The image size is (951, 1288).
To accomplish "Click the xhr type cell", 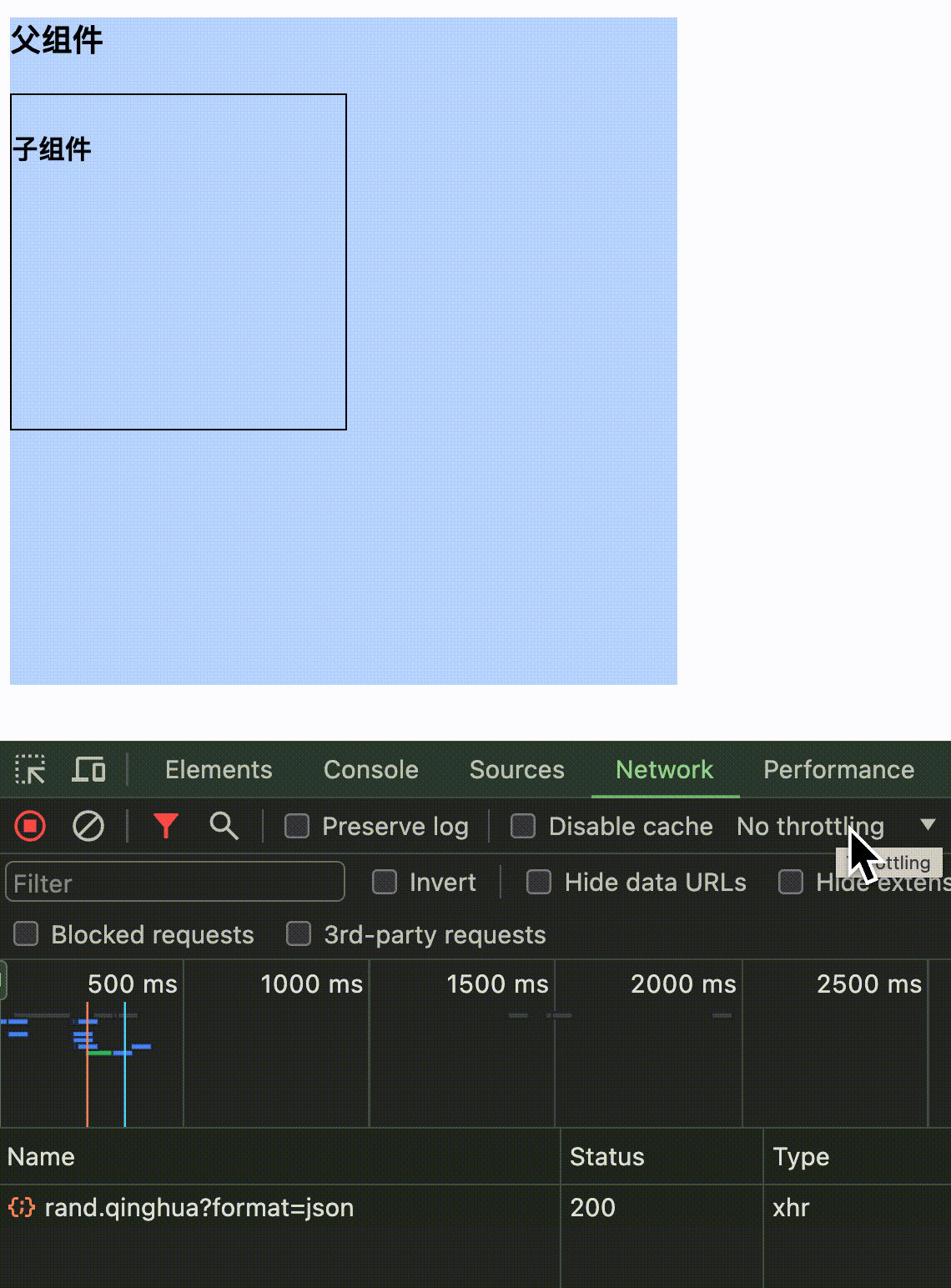I will tap(791, 1207).
